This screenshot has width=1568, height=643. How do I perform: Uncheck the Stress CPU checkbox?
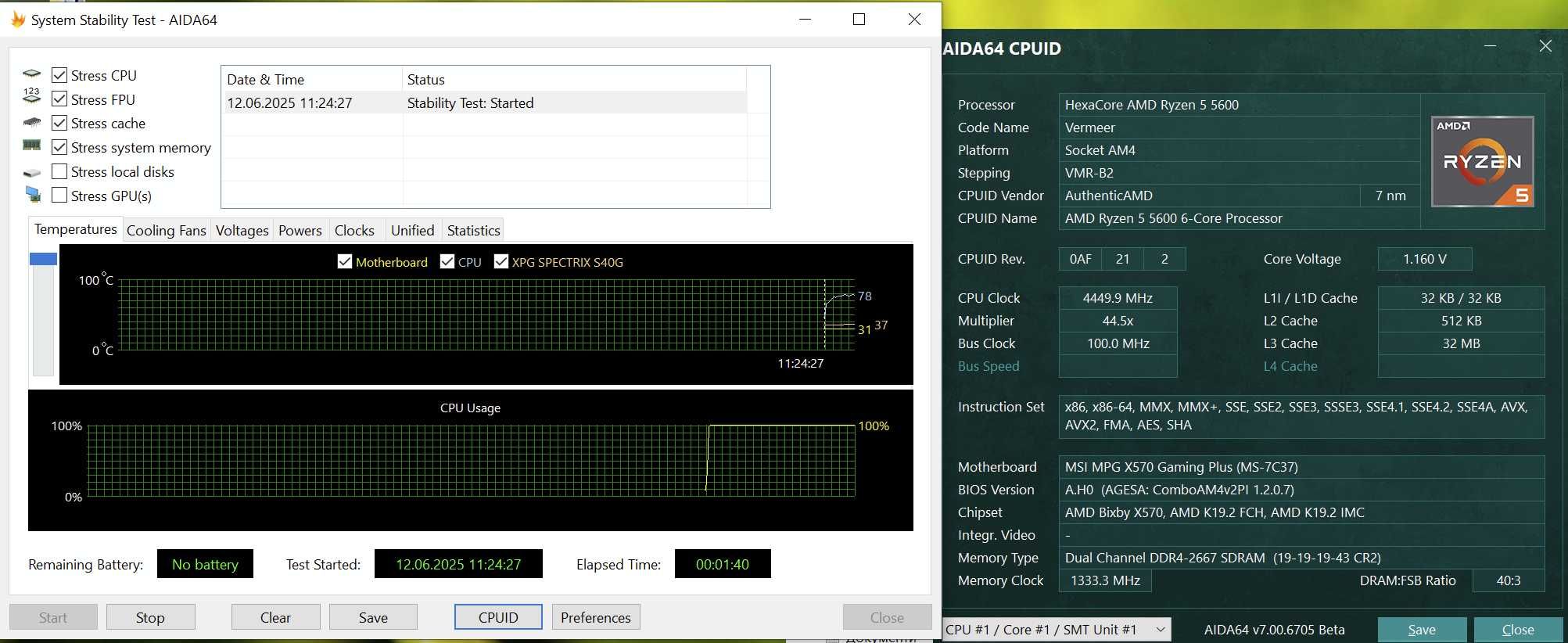(59, 75)
